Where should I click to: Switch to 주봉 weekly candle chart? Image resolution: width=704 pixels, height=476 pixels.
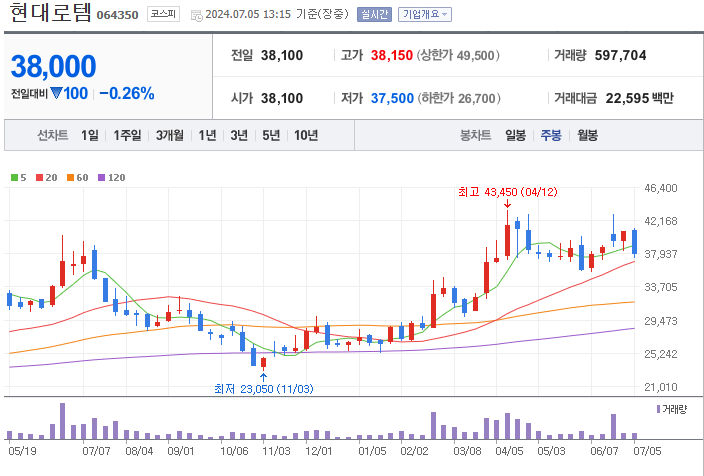pyautogui.click(x=551, y=135)
